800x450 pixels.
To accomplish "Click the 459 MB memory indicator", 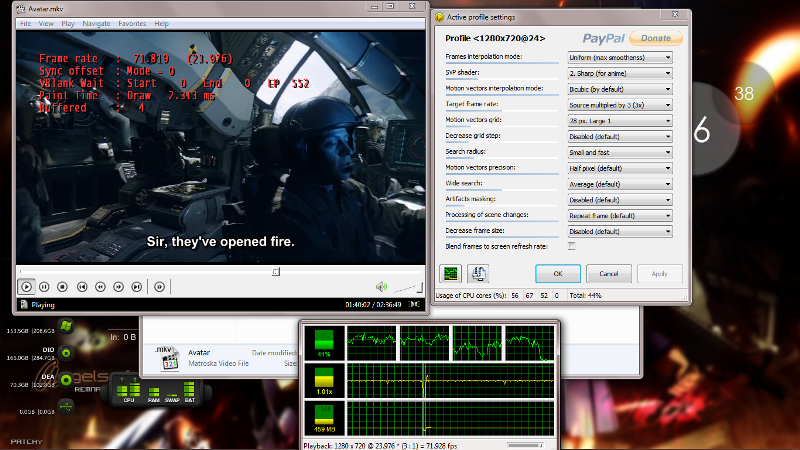I will (324, 418).
